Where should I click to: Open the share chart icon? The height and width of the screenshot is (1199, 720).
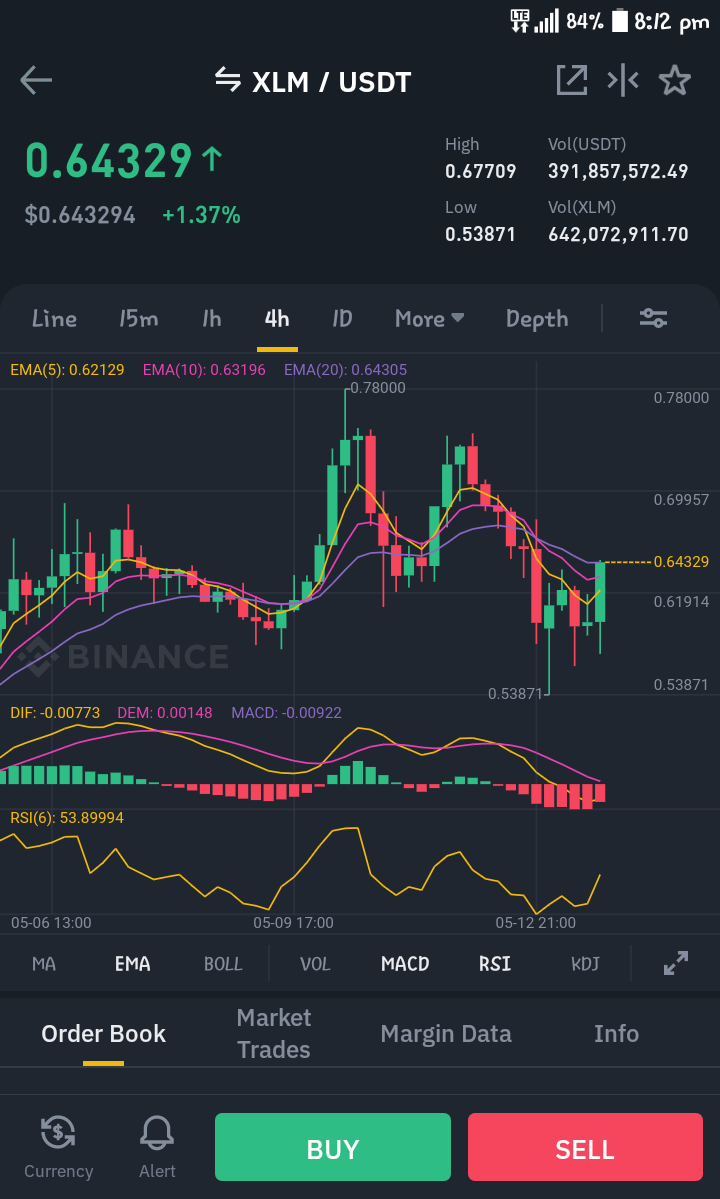(x=572, y=80)
